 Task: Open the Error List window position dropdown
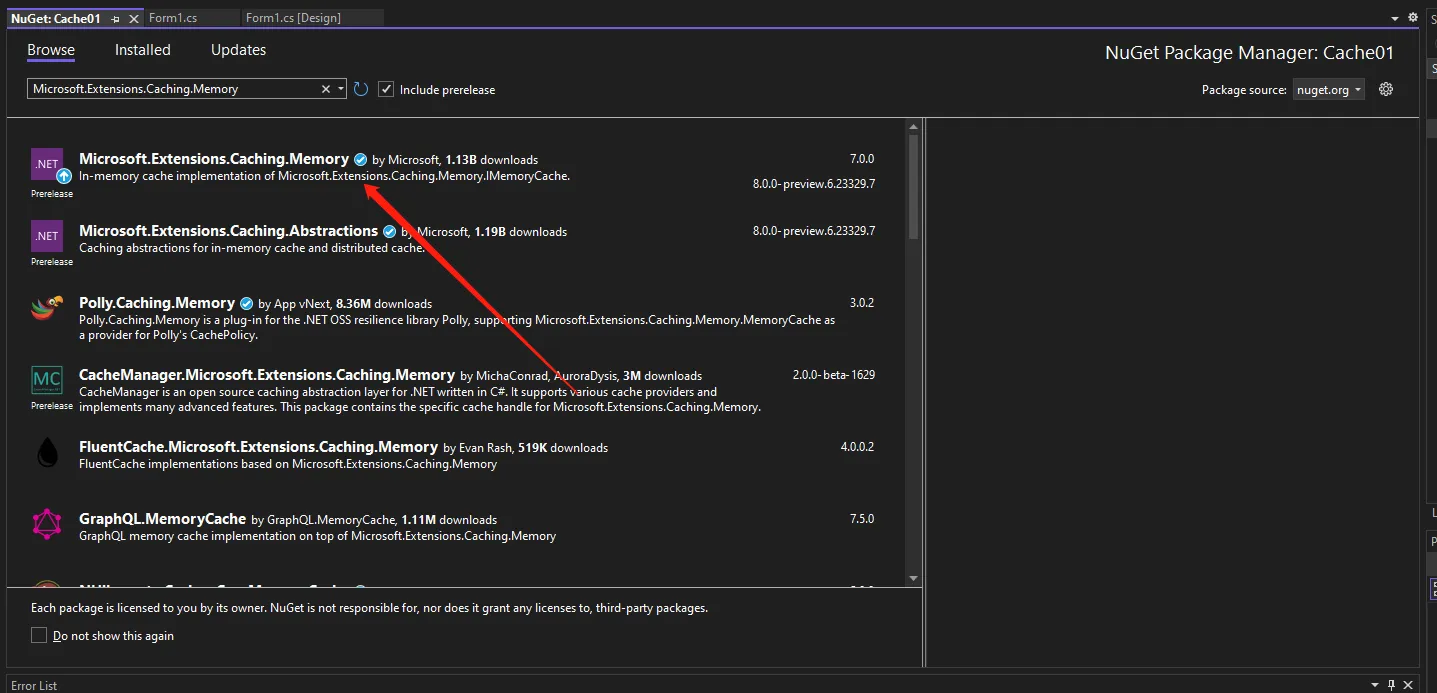tap(1377, 685)
